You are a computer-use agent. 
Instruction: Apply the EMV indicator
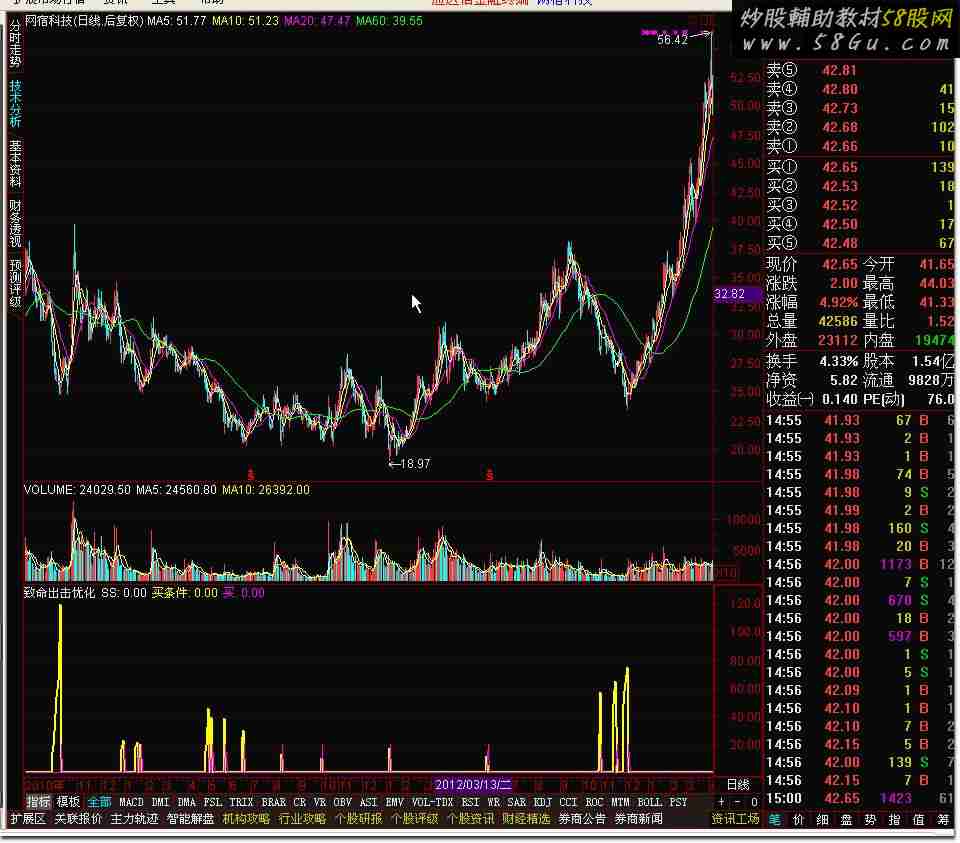tap(394, 801)
